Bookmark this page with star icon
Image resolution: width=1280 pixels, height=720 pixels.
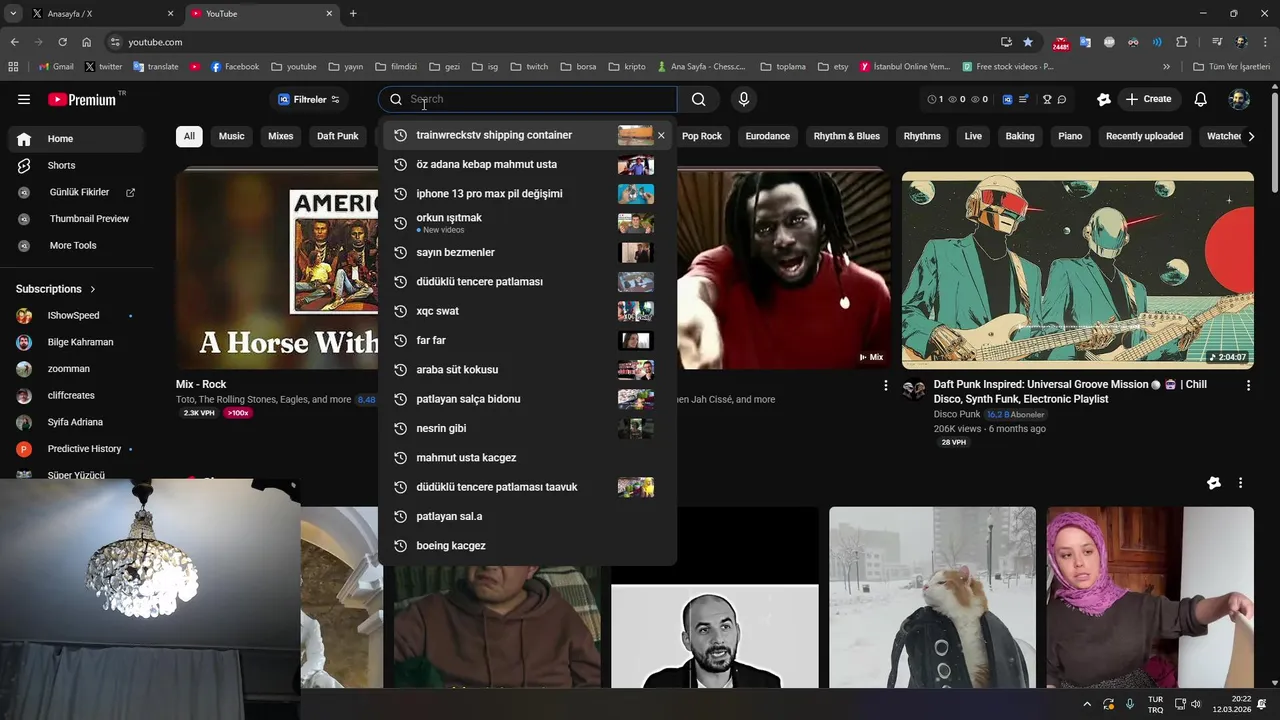(x=1028, y=42)
